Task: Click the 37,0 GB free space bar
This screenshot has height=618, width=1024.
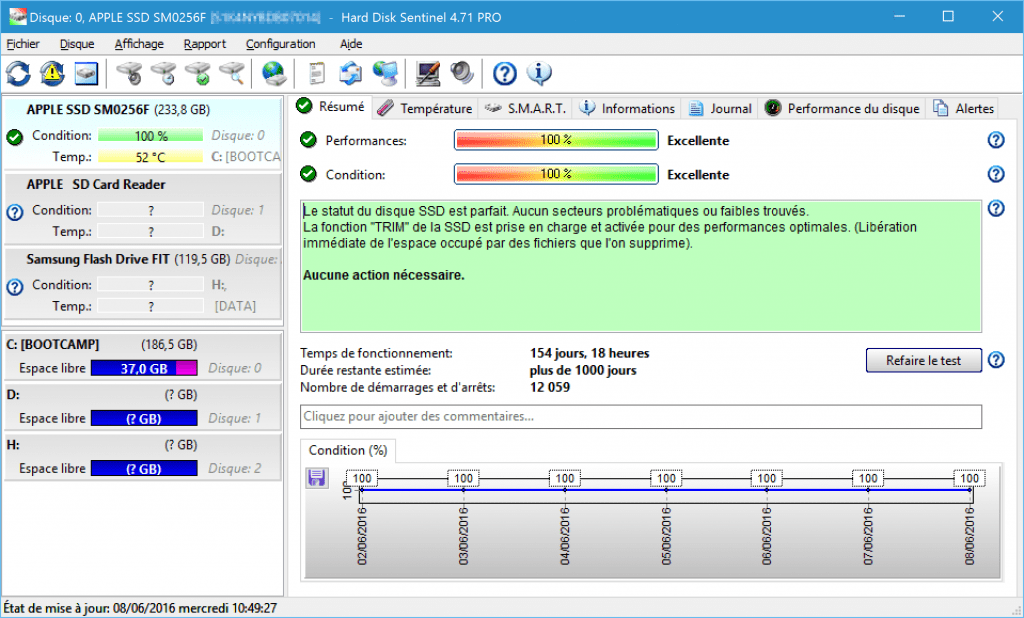Action: click(x=144, y=368)
